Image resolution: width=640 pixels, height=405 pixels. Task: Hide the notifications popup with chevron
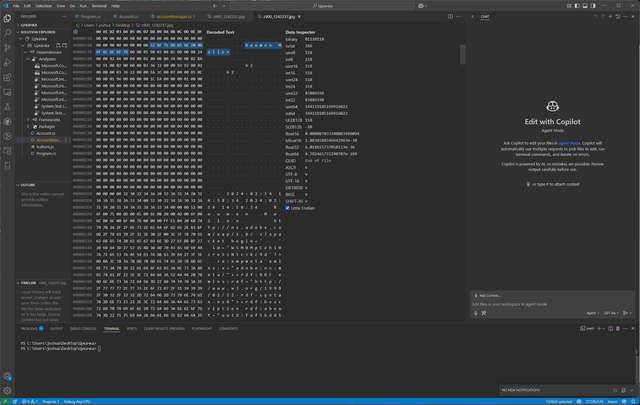[631, 390]
